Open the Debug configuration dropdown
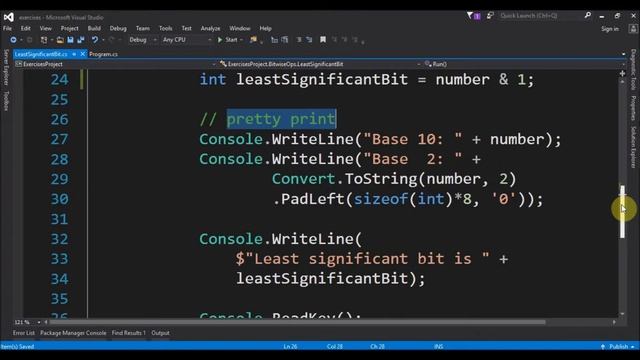Image resolution: width=640 pixels, height=360 pixels. [142, 40]
